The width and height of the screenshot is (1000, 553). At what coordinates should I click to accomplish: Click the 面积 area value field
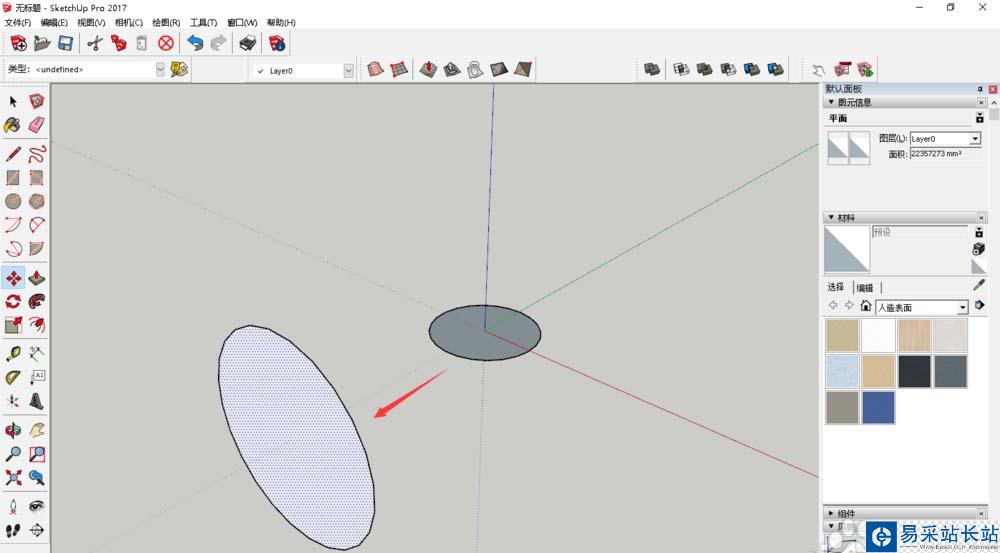945,154
